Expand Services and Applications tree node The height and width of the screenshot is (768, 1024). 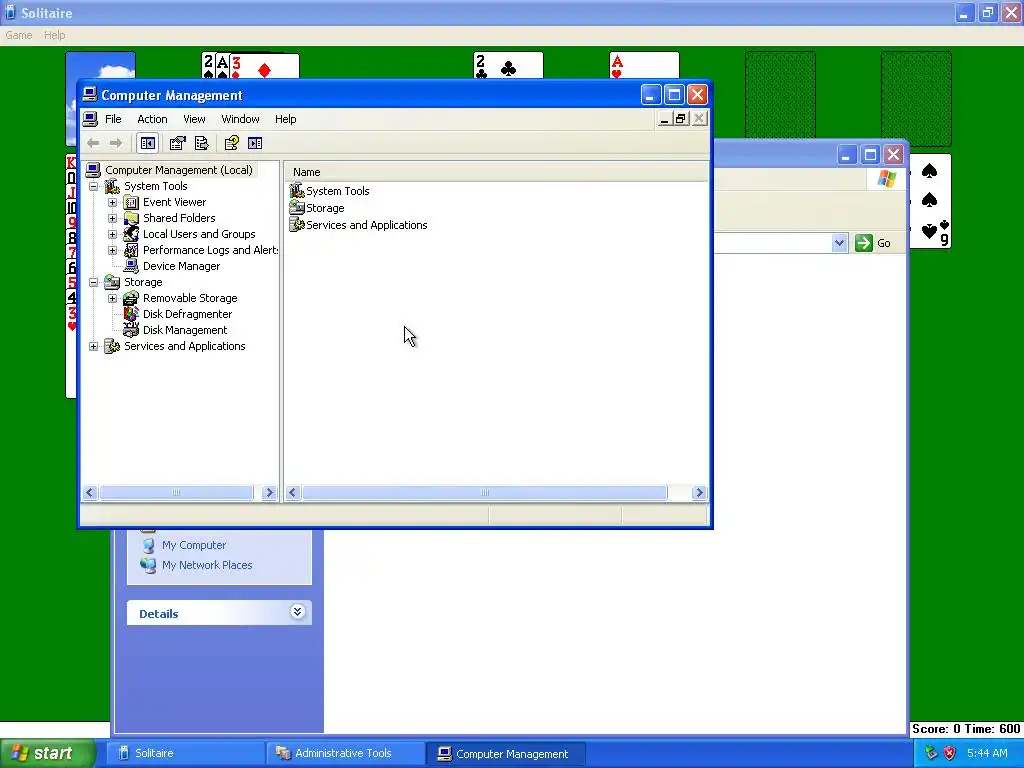coord(93,346)
